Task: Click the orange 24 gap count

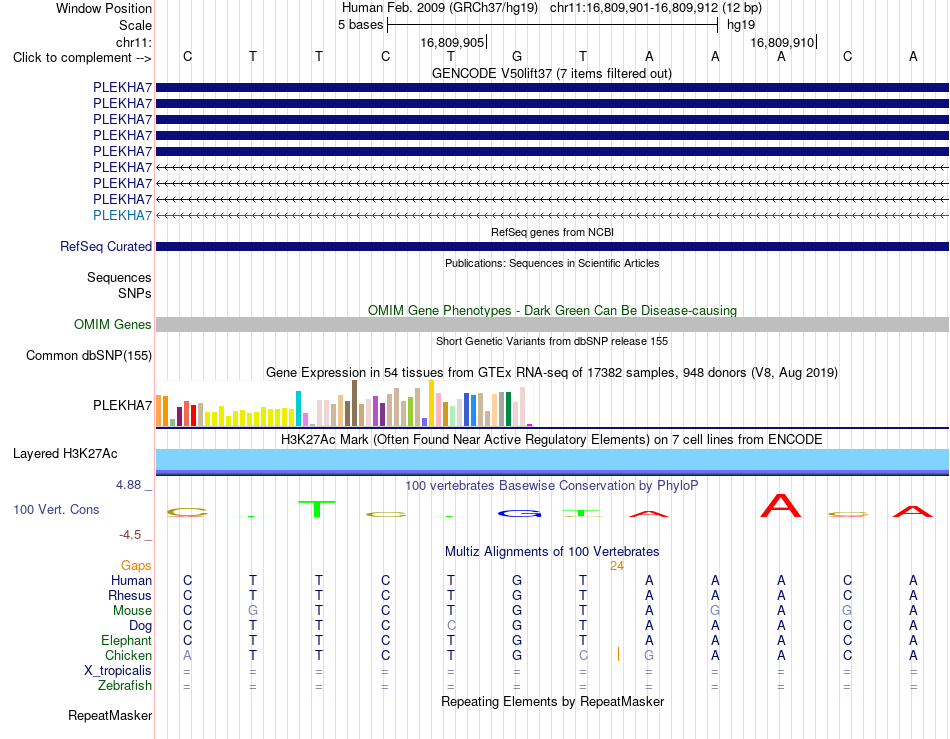Action: point(617,566)
